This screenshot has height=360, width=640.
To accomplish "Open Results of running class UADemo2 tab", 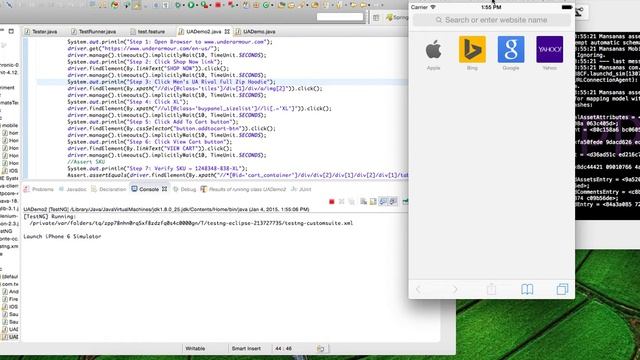I will (x=244, y=189).
